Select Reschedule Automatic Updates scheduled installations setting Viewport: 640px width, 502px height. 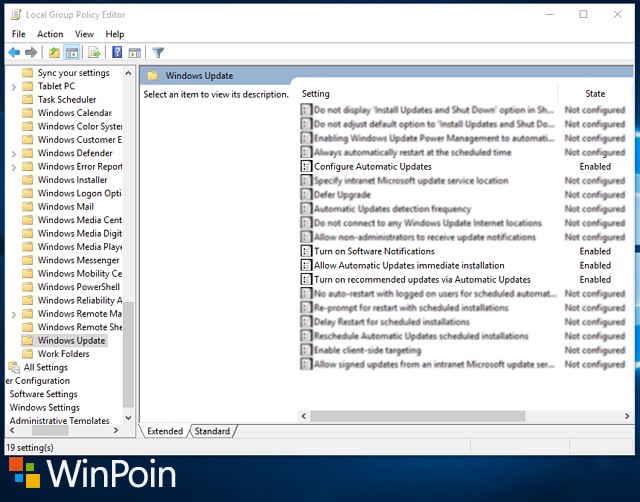click(421, 336)
